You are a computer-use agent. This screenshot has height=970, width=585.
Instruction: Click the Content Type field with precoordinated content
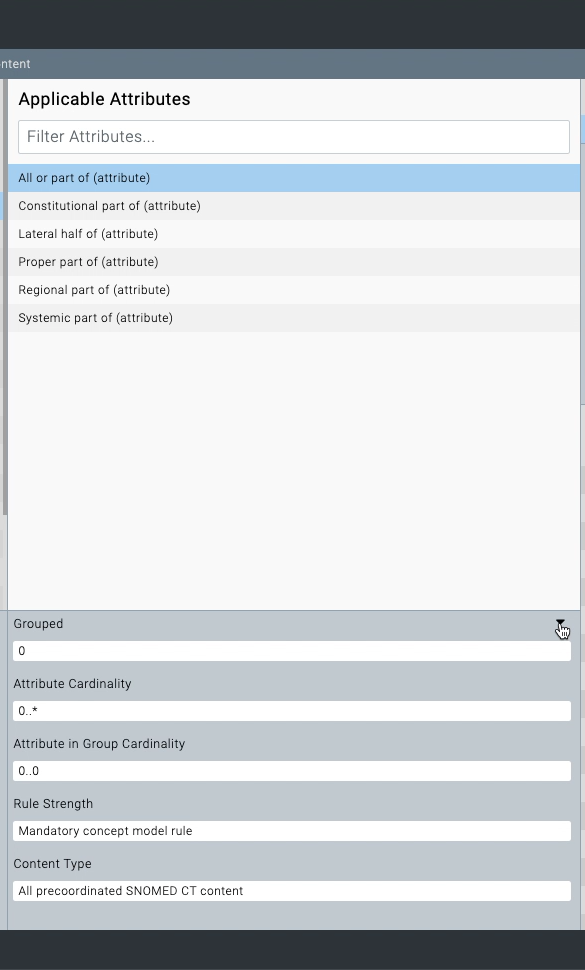coord(292,891)
